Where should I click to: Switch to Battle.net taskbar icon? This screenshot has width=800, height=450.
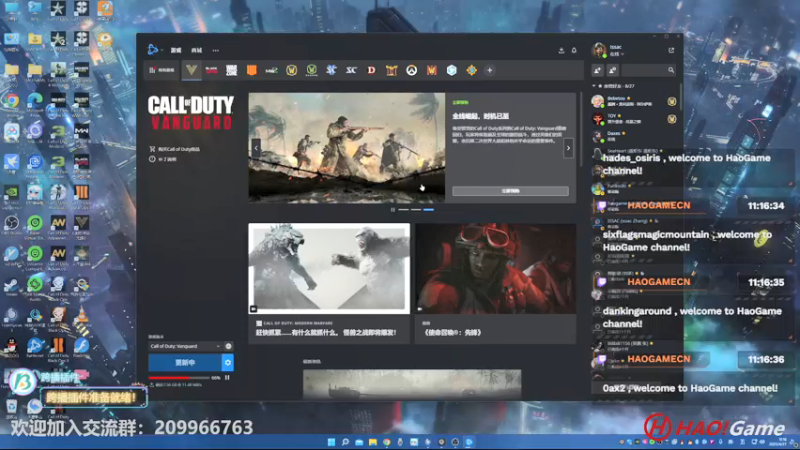coord(469,442)
